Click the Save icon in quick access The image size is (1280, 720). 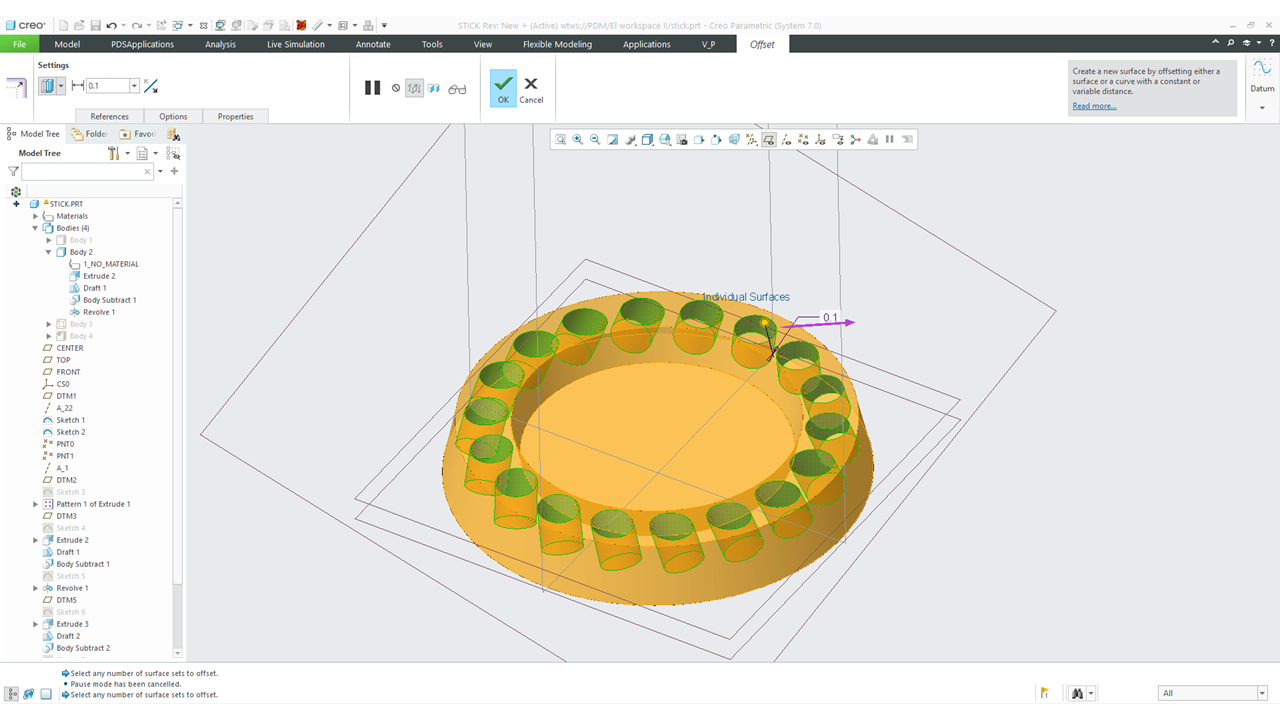tap(95, 25)
